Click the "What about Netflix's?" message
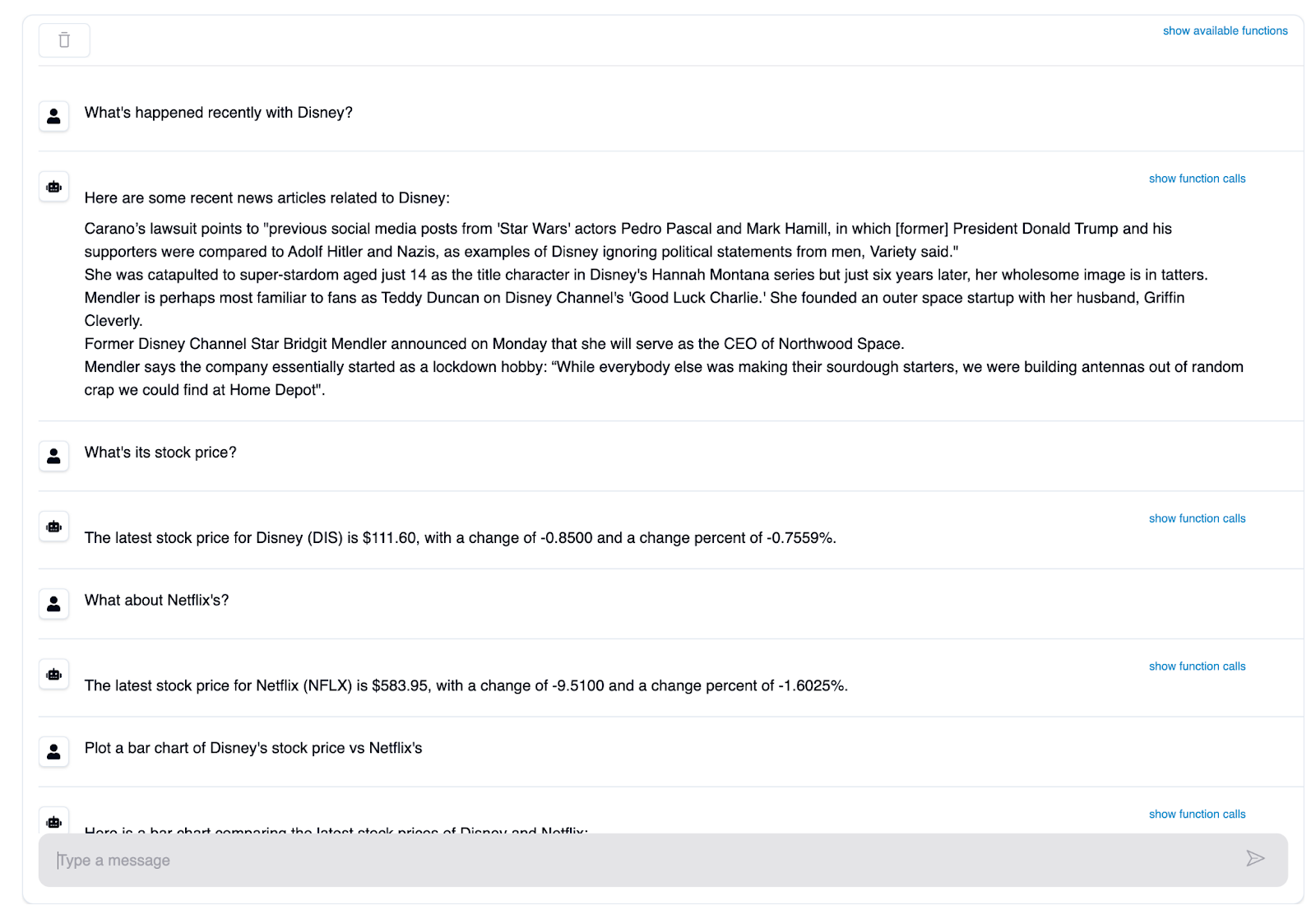Image resolution: width=1316 pixels, height=910 pixels. [157, 601]
